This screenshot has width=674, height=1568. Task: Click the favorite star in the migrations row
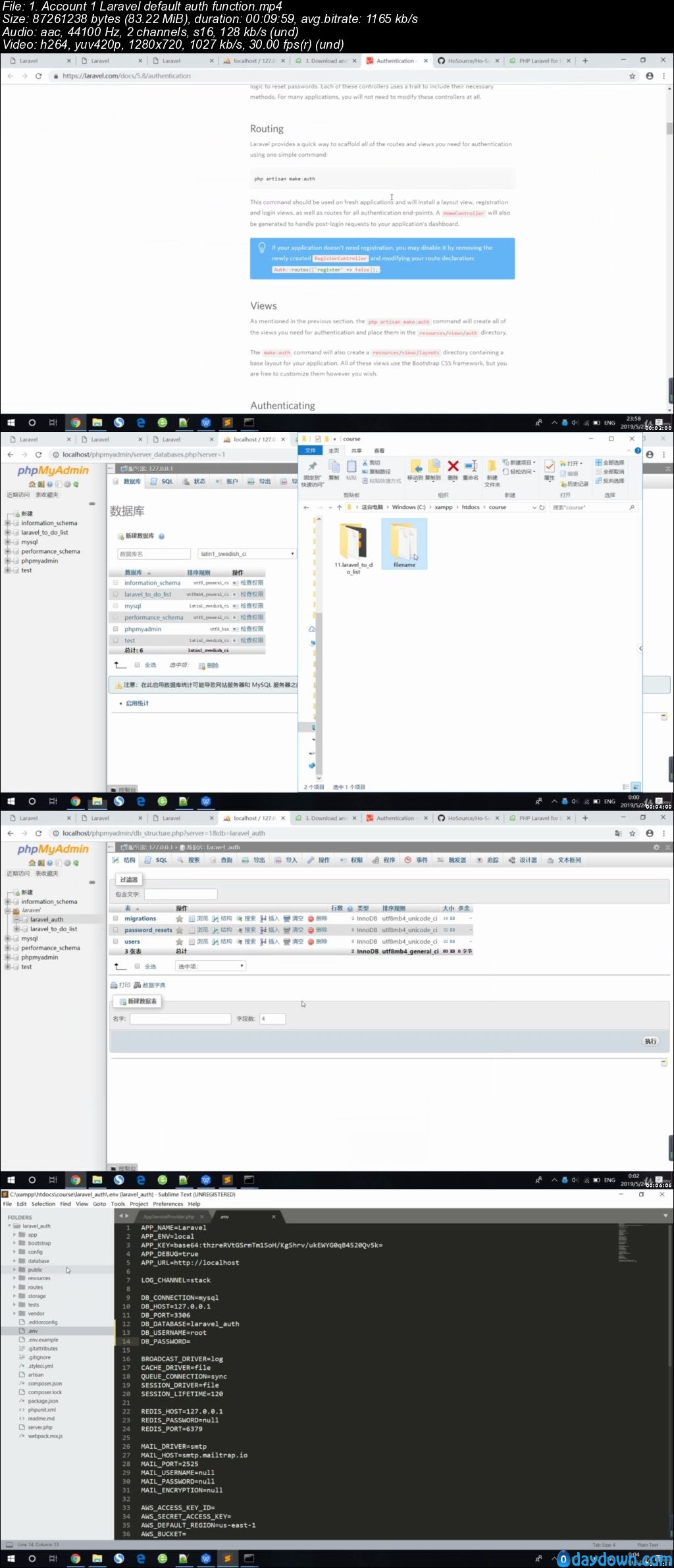pyautogui.click(x=179, y=919)
